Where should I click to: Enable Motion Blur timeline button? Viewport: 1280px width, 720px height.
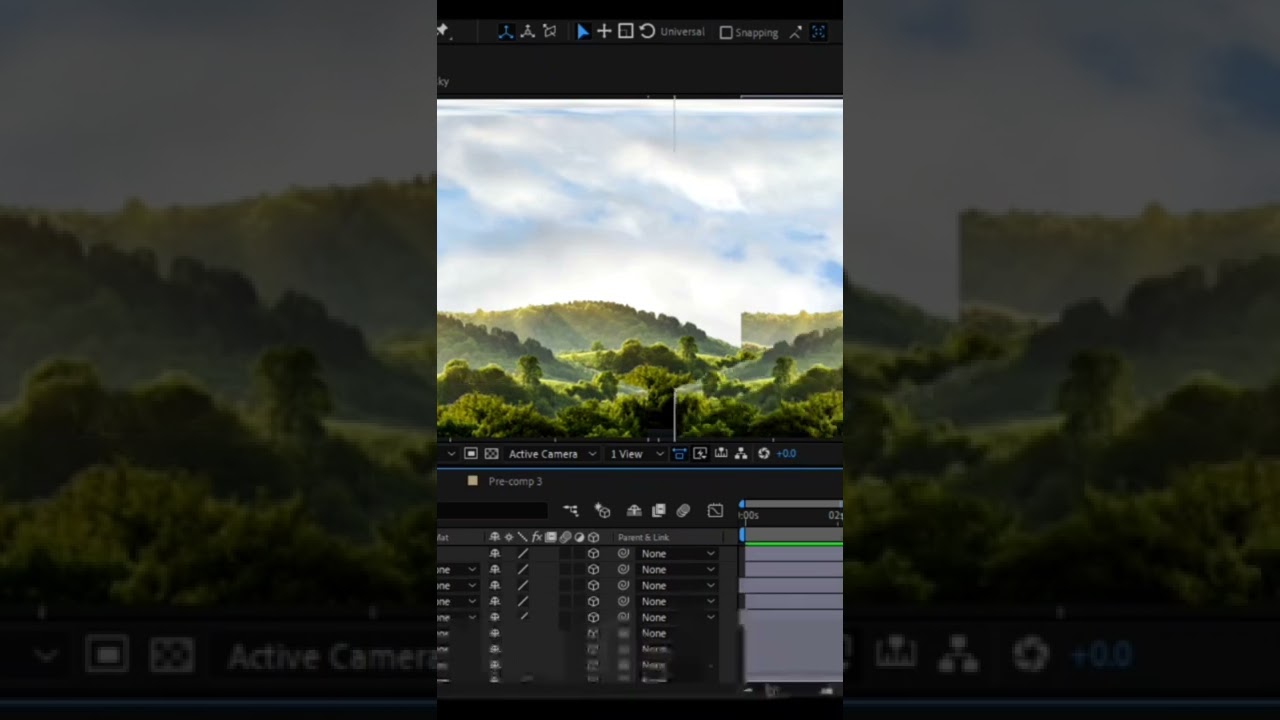pos(683,511)
